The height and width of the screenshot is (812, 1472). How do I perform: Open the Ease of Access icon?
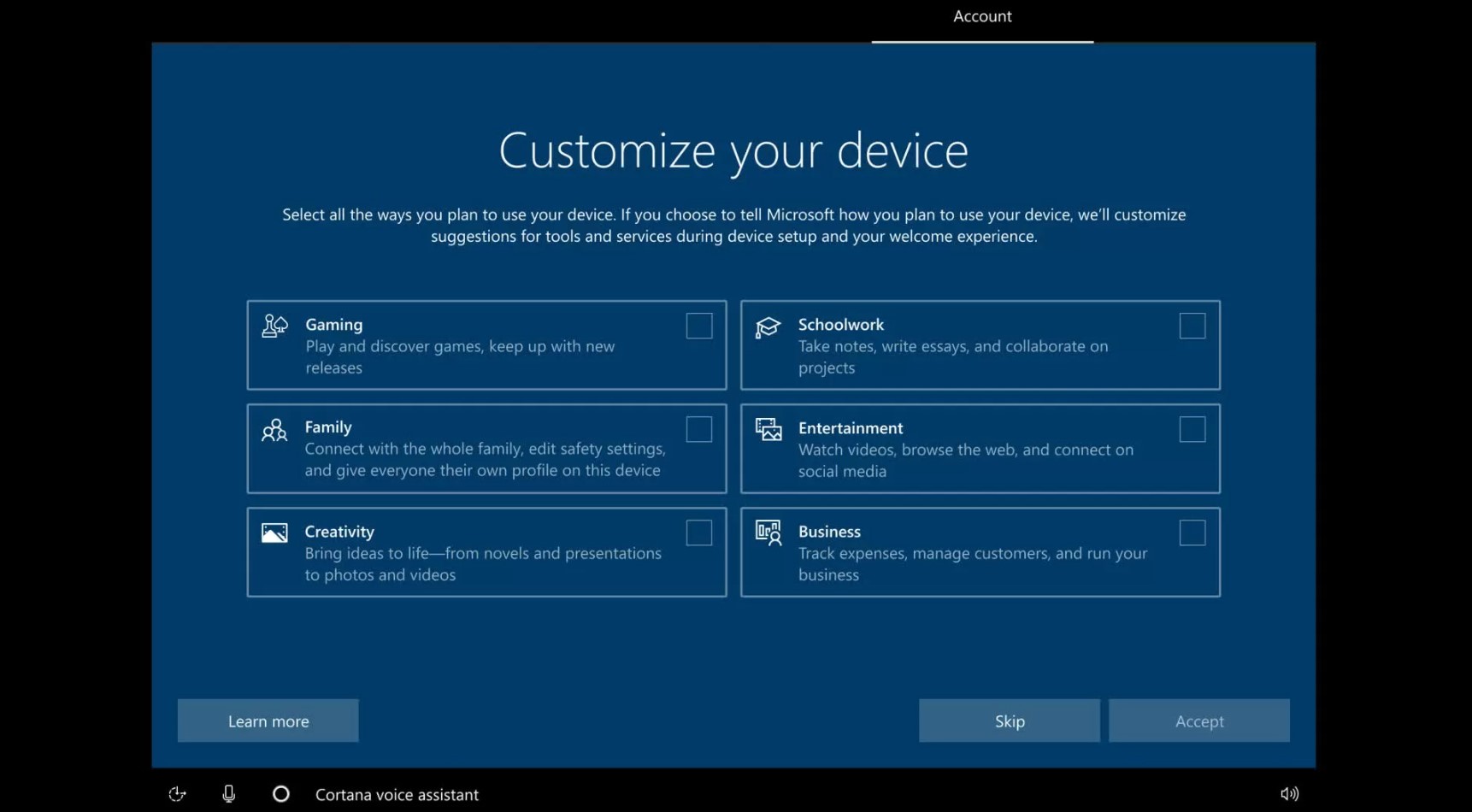pos(177,794)
